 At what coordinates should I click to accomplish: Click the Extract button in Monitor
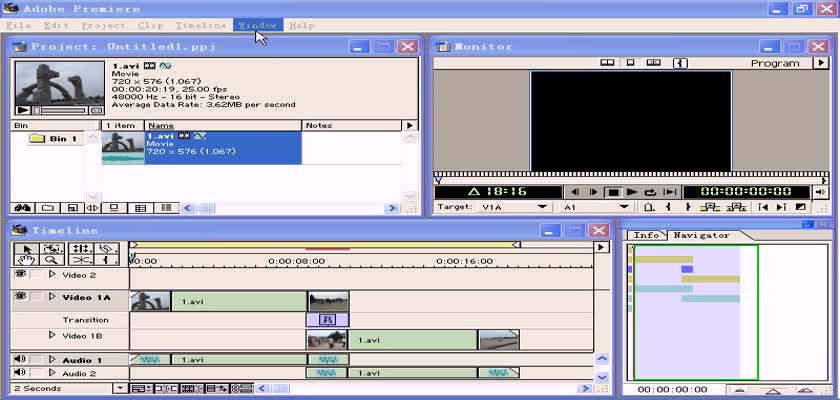[737, 207]
